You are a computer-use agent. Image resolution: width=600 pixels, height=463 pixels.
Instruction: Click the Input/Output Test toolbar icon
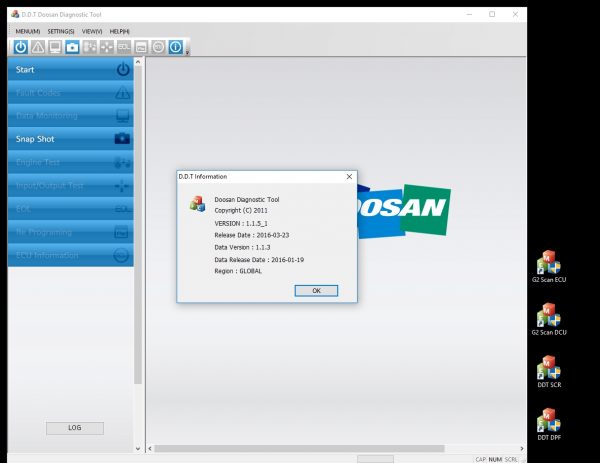tap(107, 47)
